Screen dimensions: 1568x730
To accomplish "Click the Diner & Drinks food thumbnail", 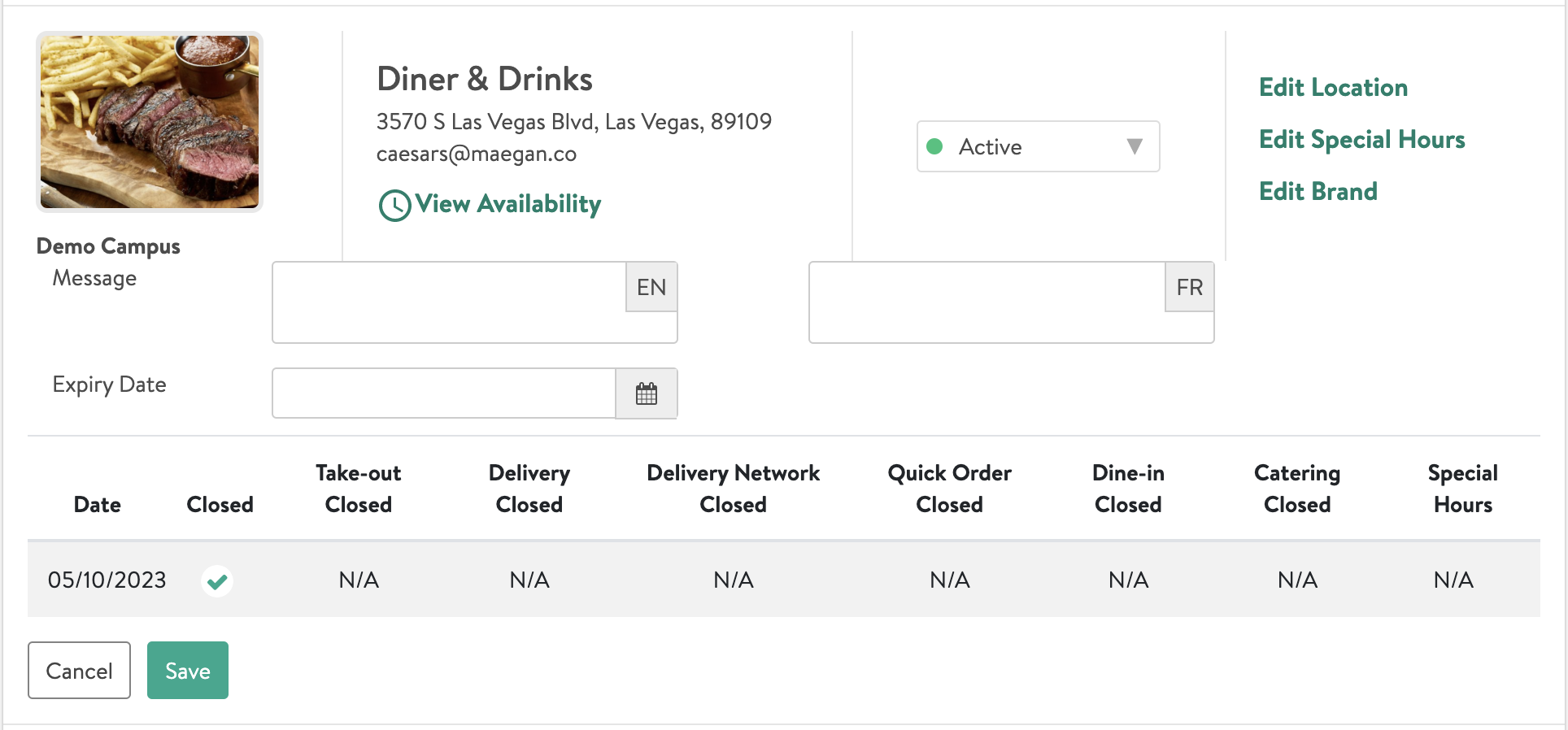I will coord(150,122).
